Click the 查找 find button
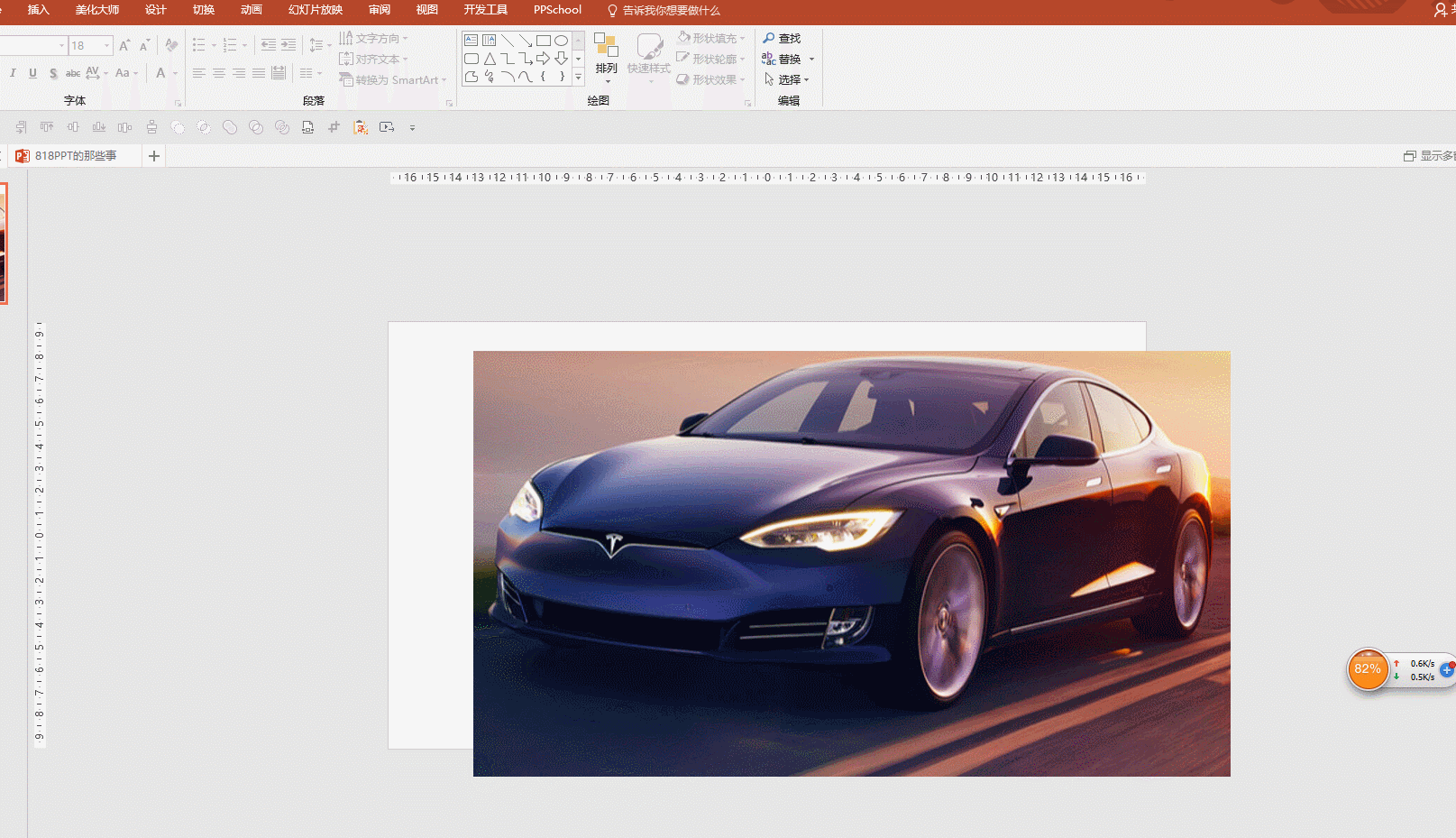This screenshot has width=1456, height=838. (x=782, y=38)
